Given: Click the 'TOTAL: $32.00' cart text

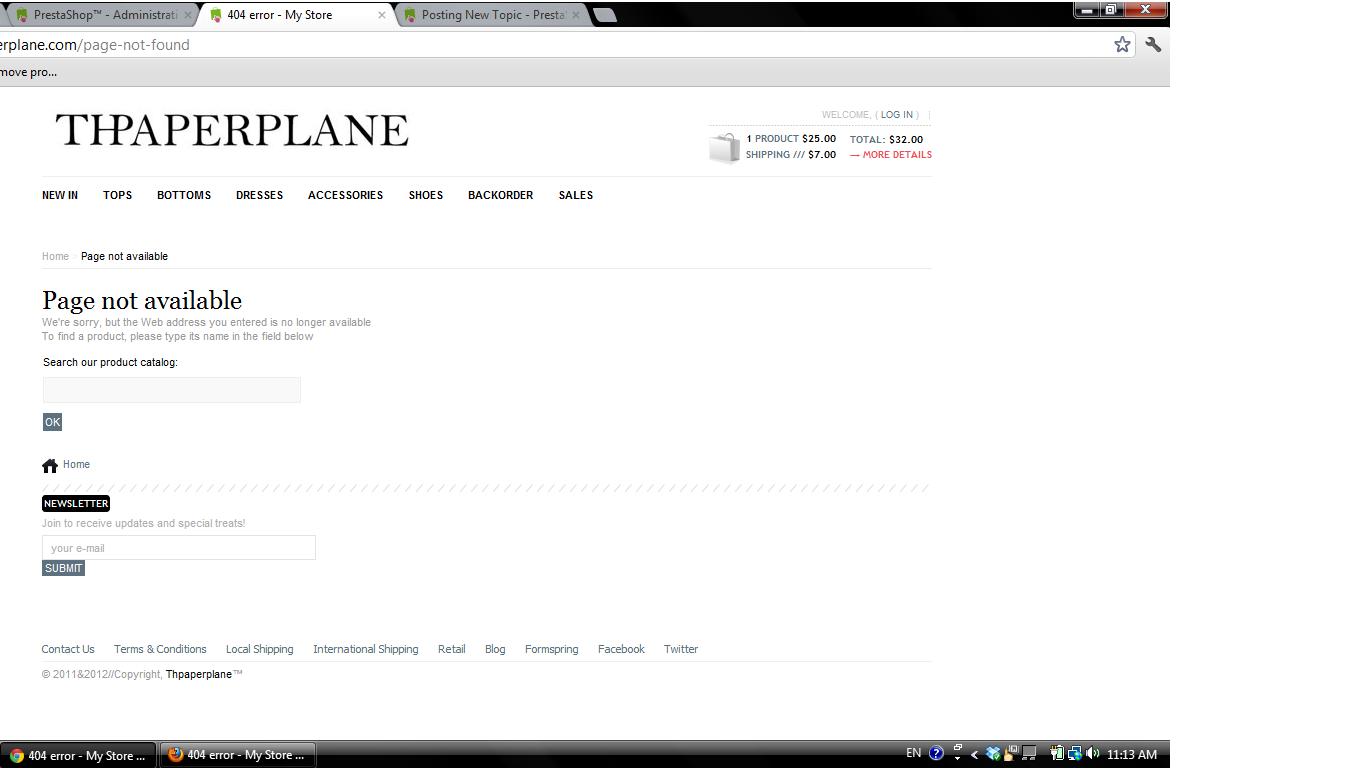Looking at the screenshot, I should (887, 140).
